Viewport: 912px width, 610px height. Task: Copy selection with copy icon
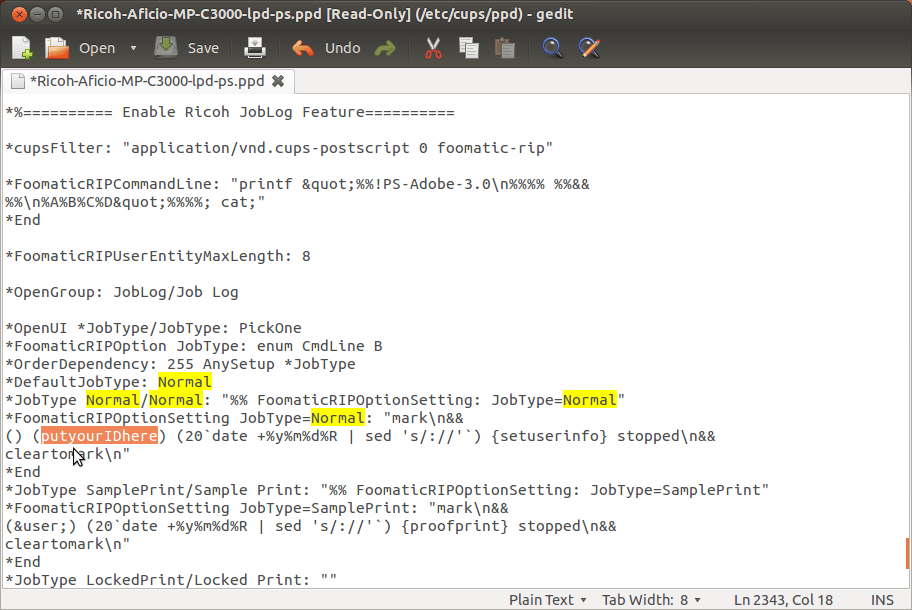pos(469,48)
